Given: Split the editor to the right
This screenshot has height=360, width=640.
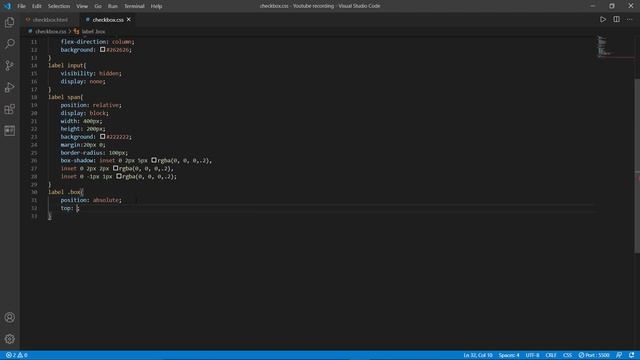Looking at the screenshot, I should pos(616,19).
